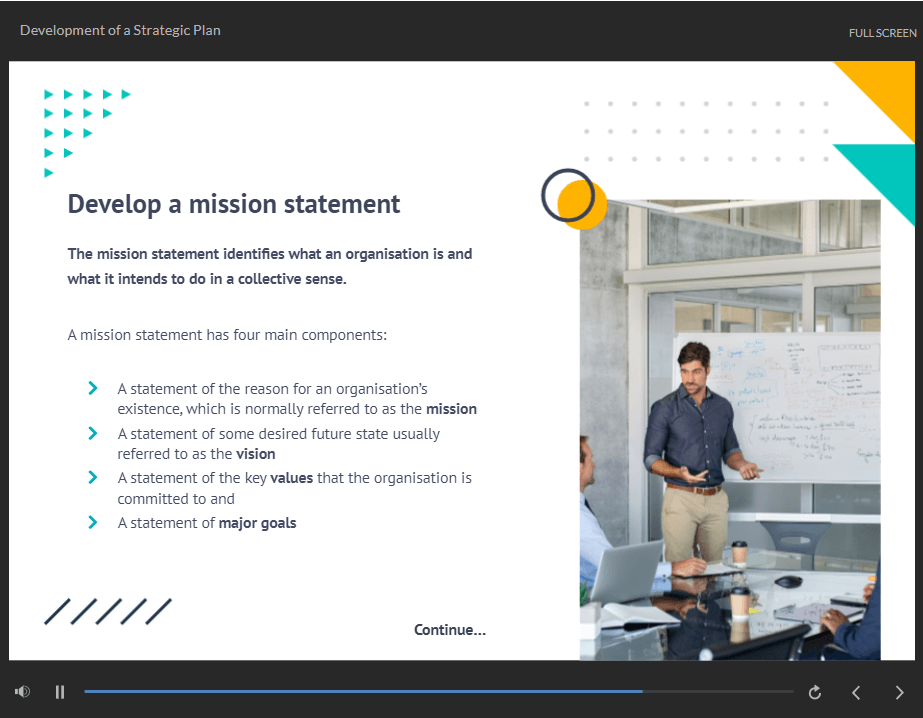Click the chevron beside the vision bullet
Screen dimensions: 923x718
tap(93, 433)
